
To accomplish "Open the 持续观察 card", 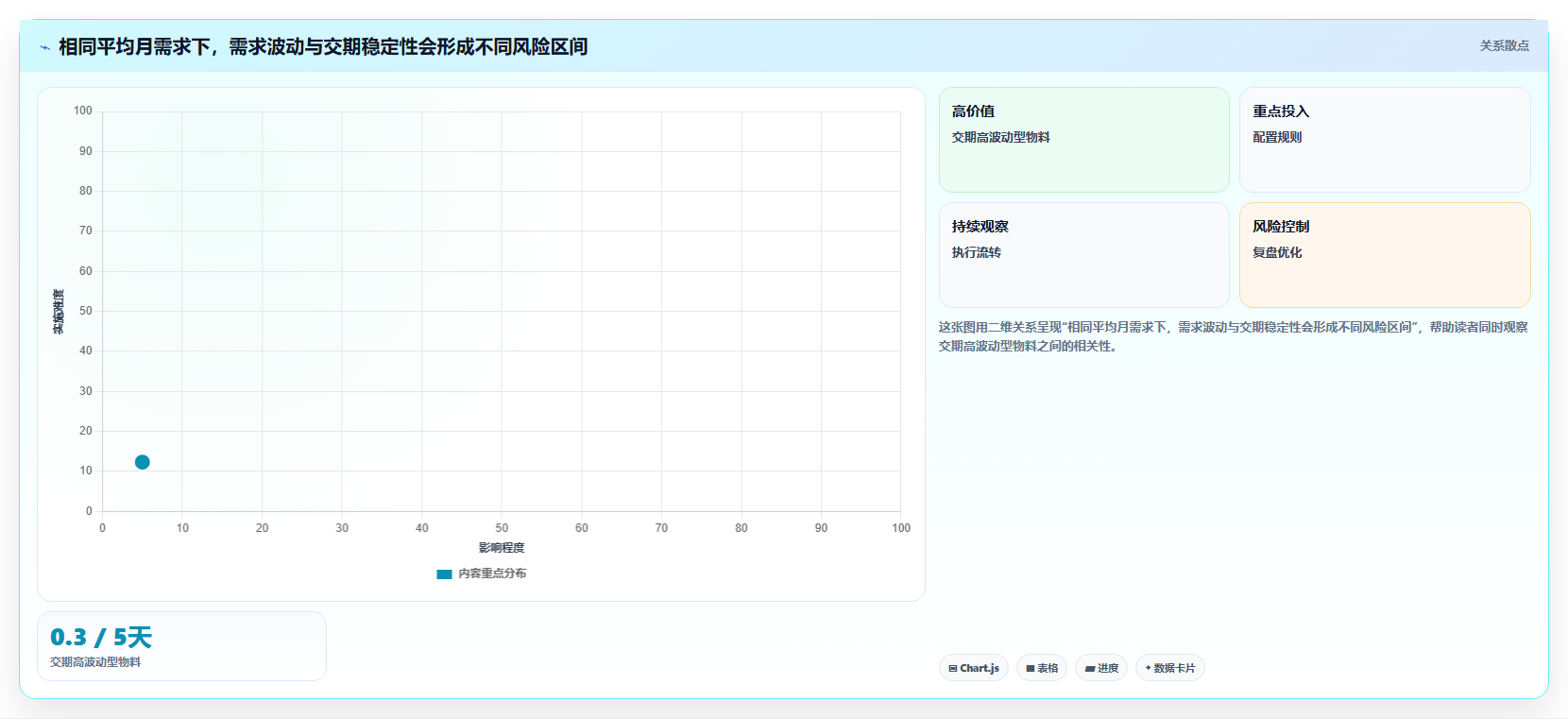I will 1083,255.
